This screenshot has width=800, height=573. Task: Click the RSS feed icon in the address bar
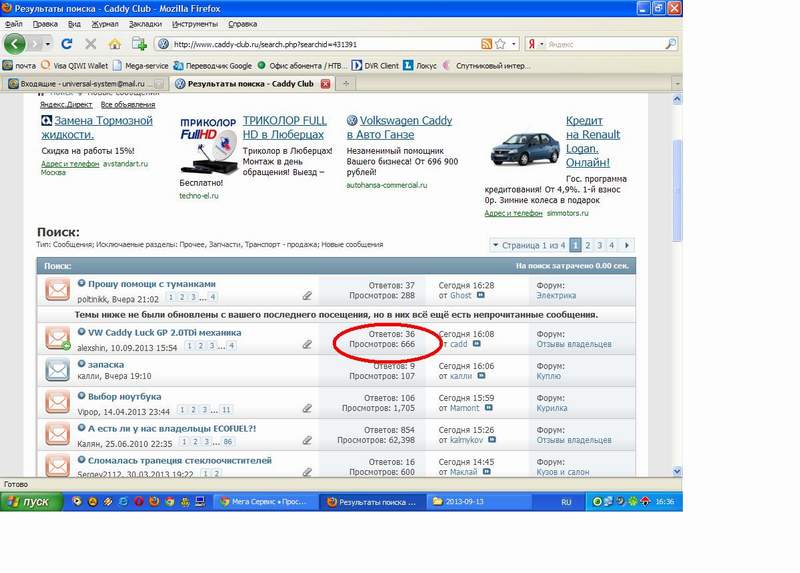[486, 44]
